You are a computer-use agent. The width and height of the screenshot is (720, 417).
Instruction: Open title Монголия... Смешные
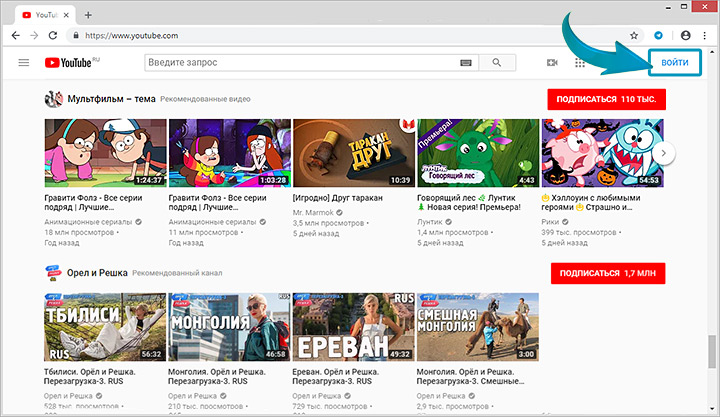click(470, 377)
